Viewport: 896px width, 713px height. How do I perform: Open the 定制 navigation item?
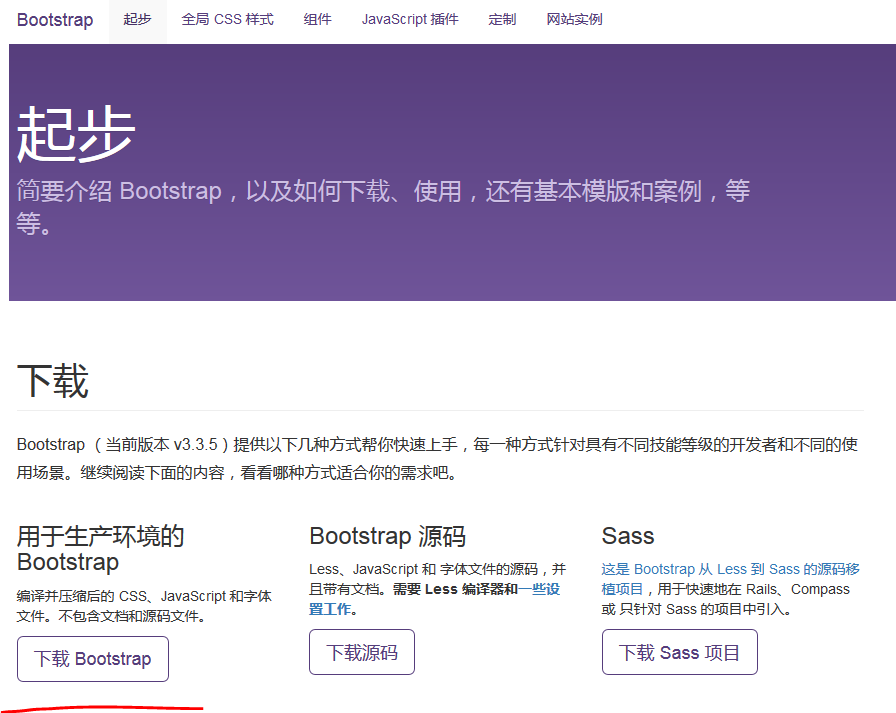click(x=502, y=19)
